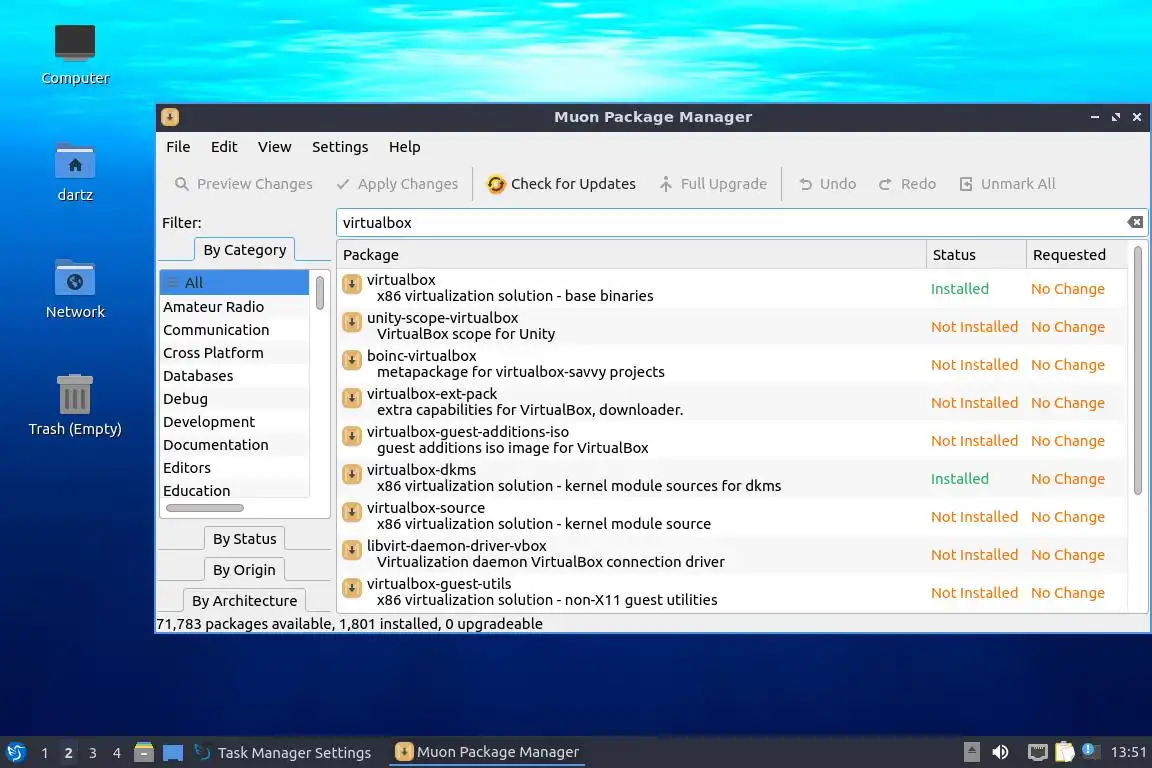Click Apply Changes in the toolbar

397,184
